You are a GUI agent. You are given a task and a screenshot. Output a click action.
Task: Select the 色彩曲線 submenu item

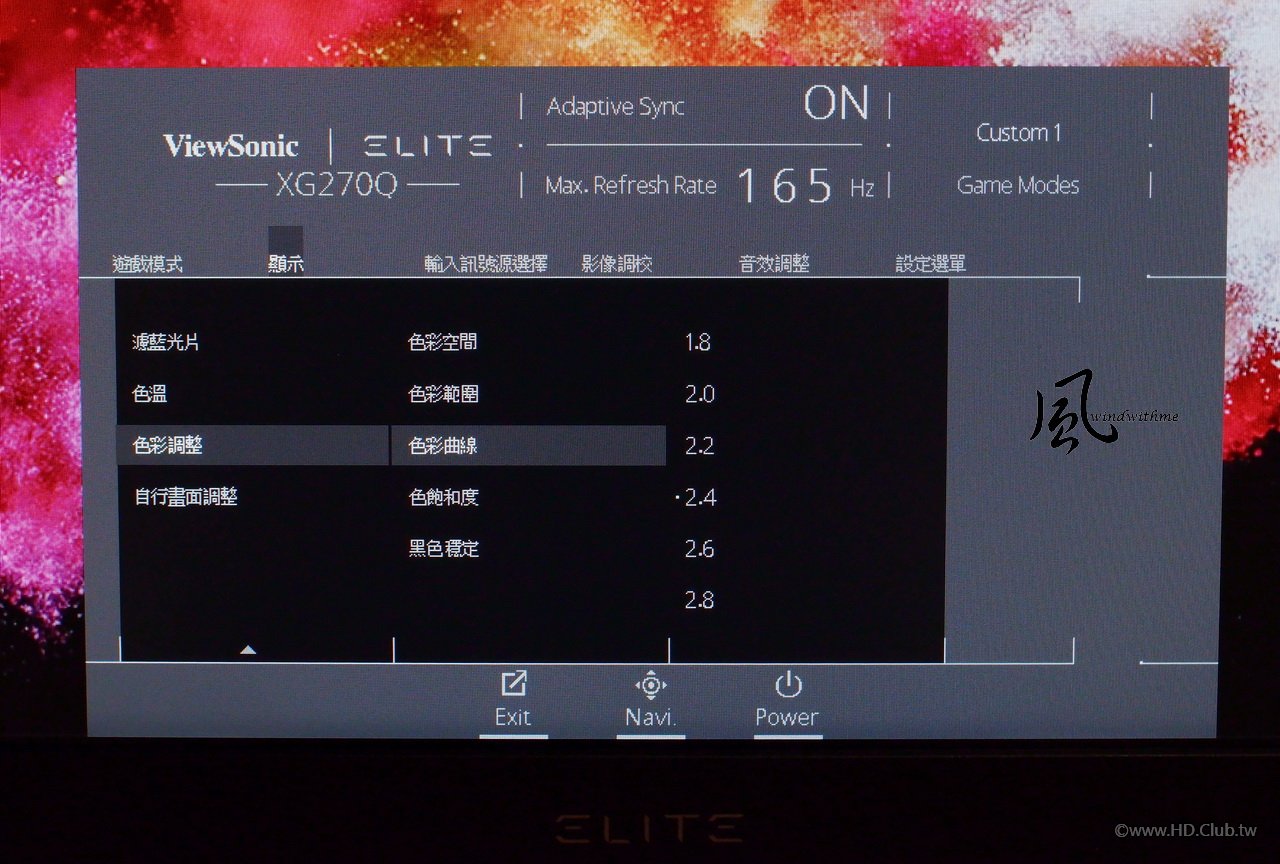[529, 445]
